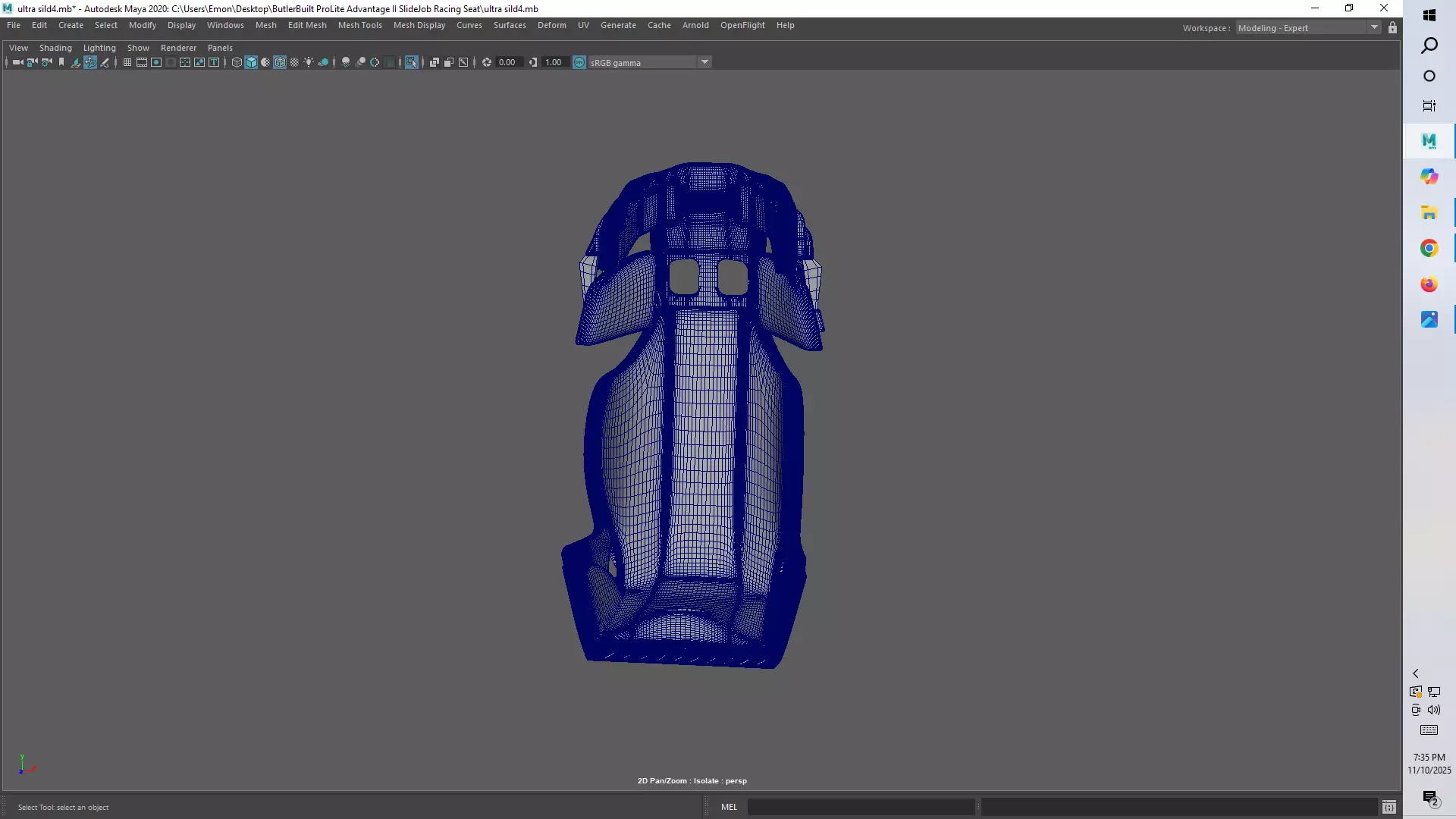
Task: Toggle the Film Gate display
Action: pos(142,62)
